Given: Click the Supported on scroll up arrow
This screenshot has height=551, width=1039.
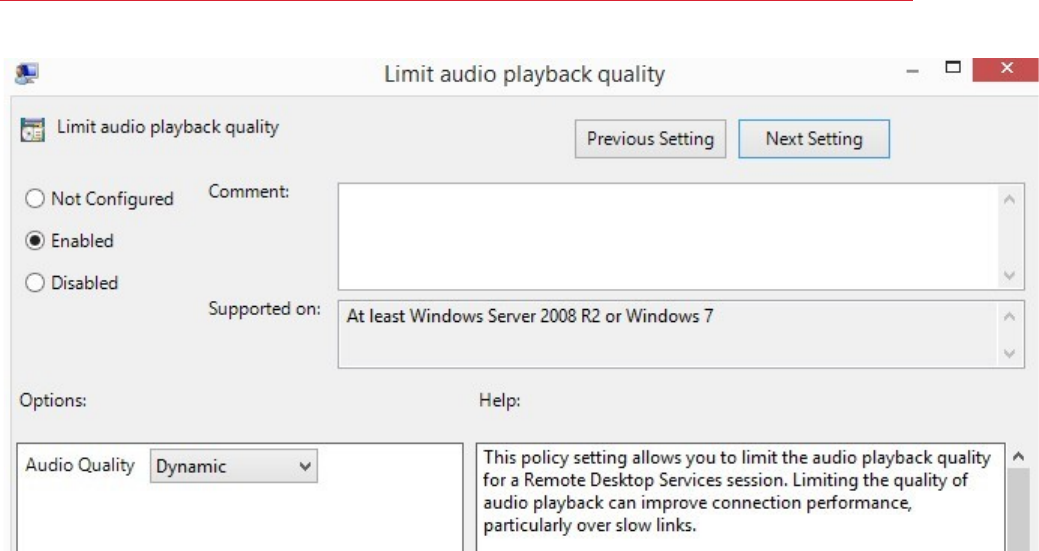Looking at the screenshot, I should coord(1009,317).
